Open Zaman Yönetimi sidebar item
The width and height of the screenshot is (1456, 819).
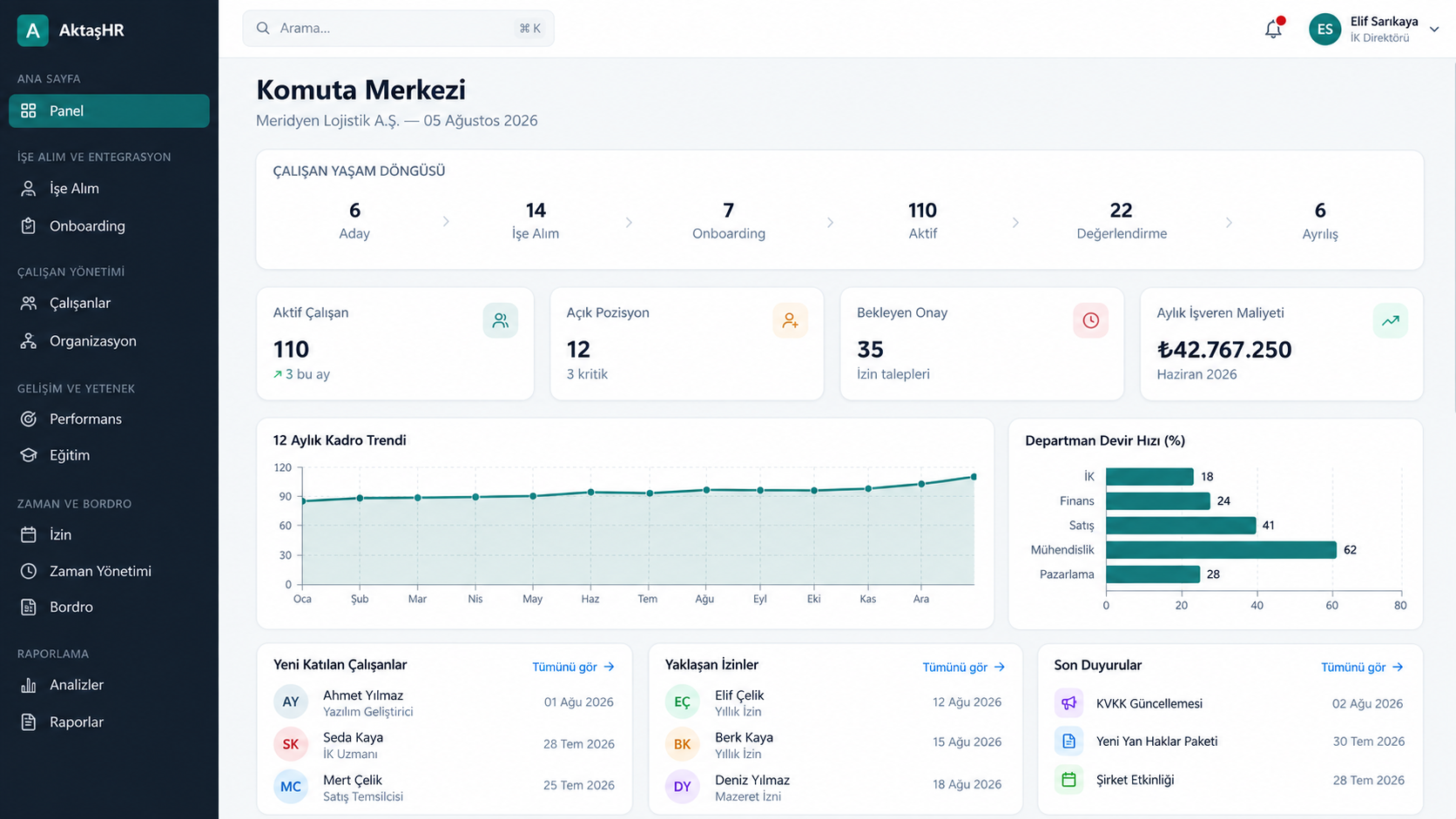click(x=109, y=571)
